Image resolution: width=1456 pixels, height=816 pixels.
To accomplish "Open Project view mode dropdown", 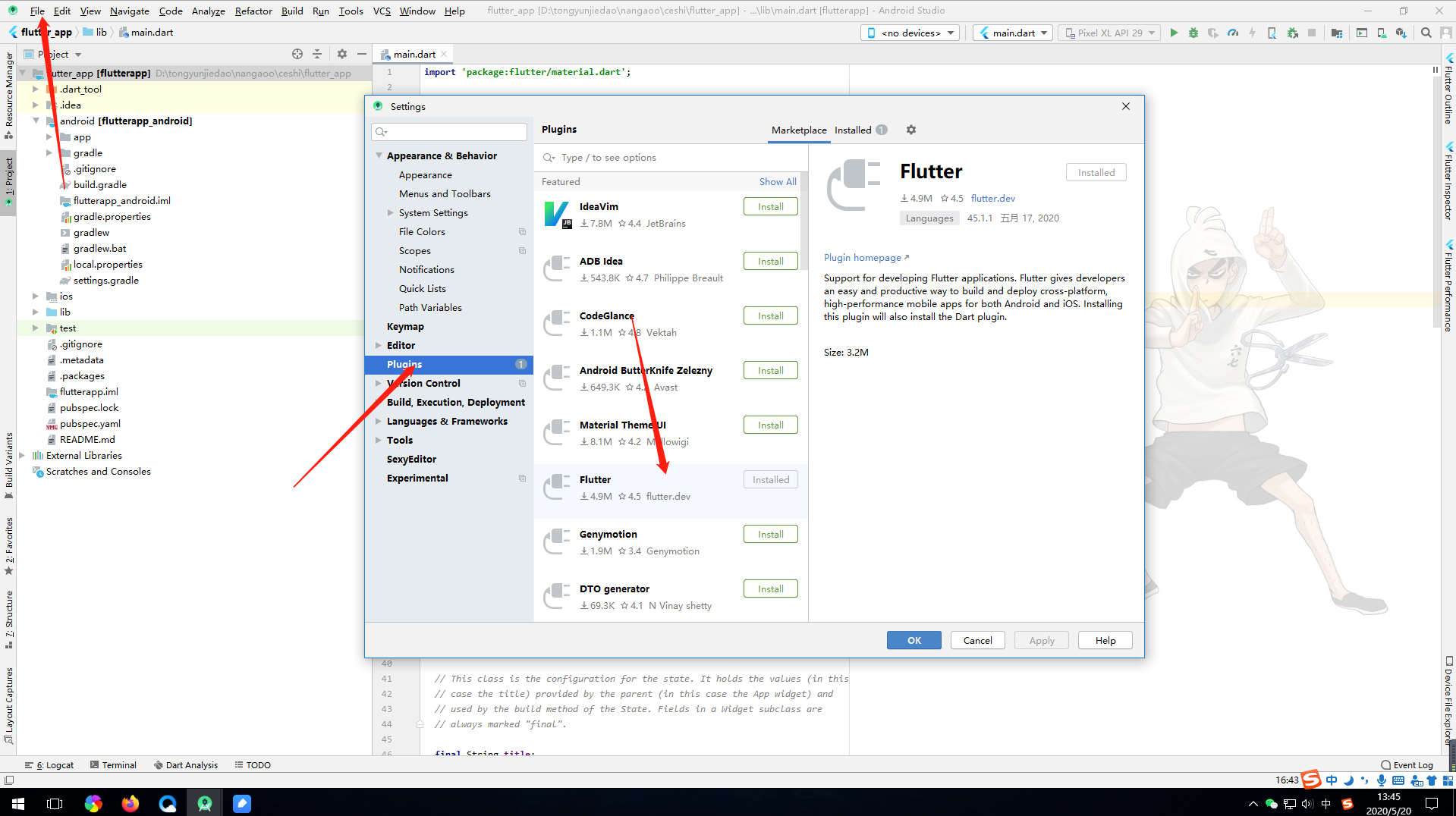I will (52, 54).
